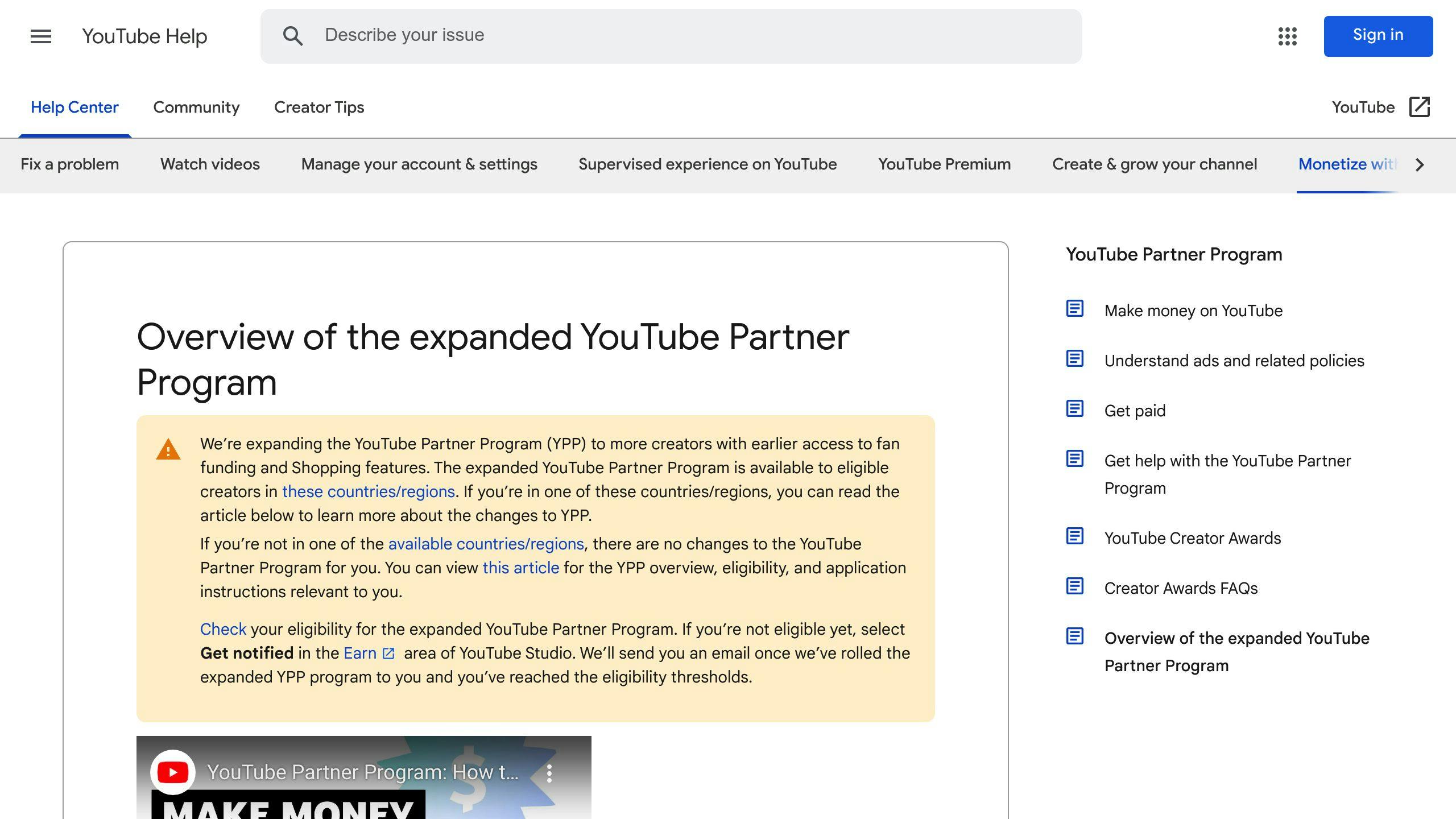Switch to the Community tab
The height and width of the screenshot is (819, 1456).
point(196,107)
